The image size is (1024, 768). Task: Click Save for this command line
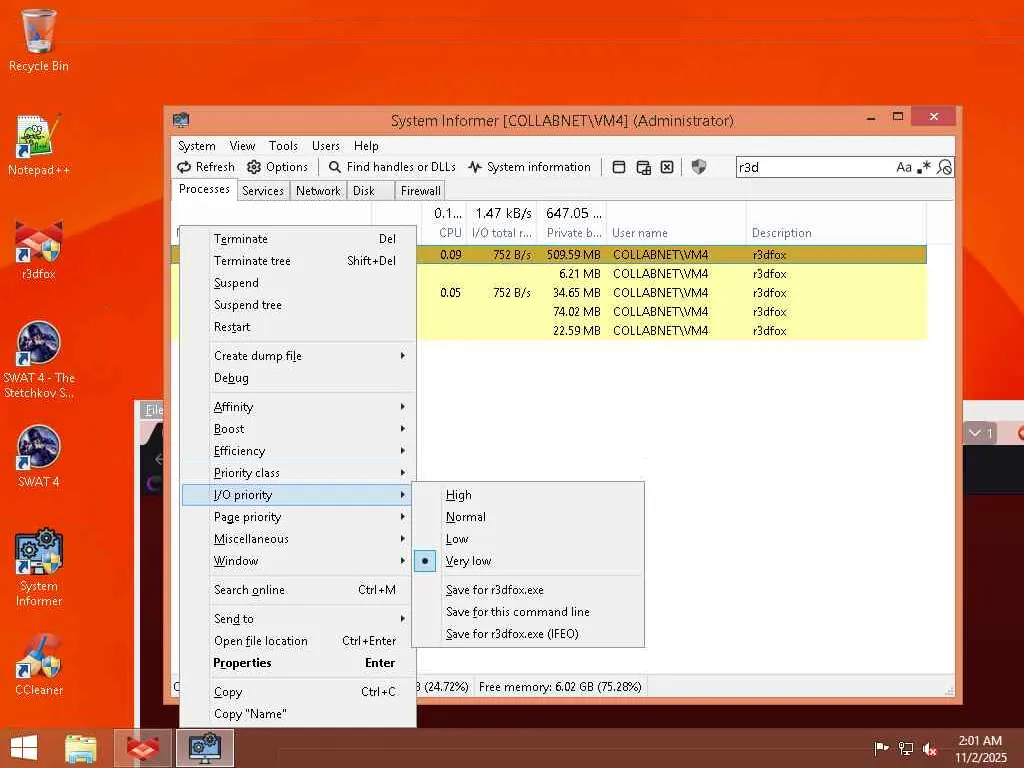[528, 612]
